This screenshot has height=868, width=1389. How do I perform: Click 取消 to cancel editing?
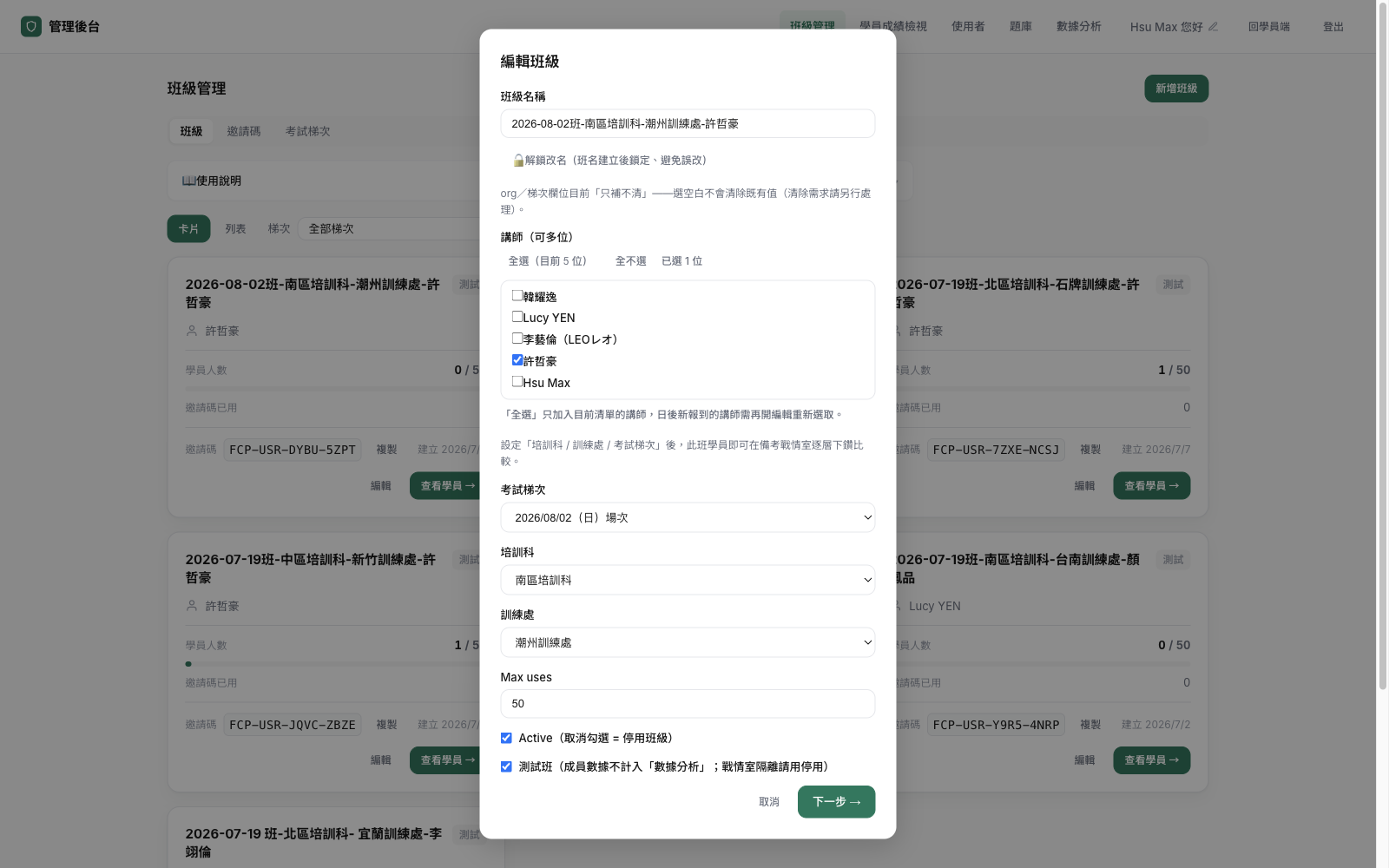click(x=769, y=802)
